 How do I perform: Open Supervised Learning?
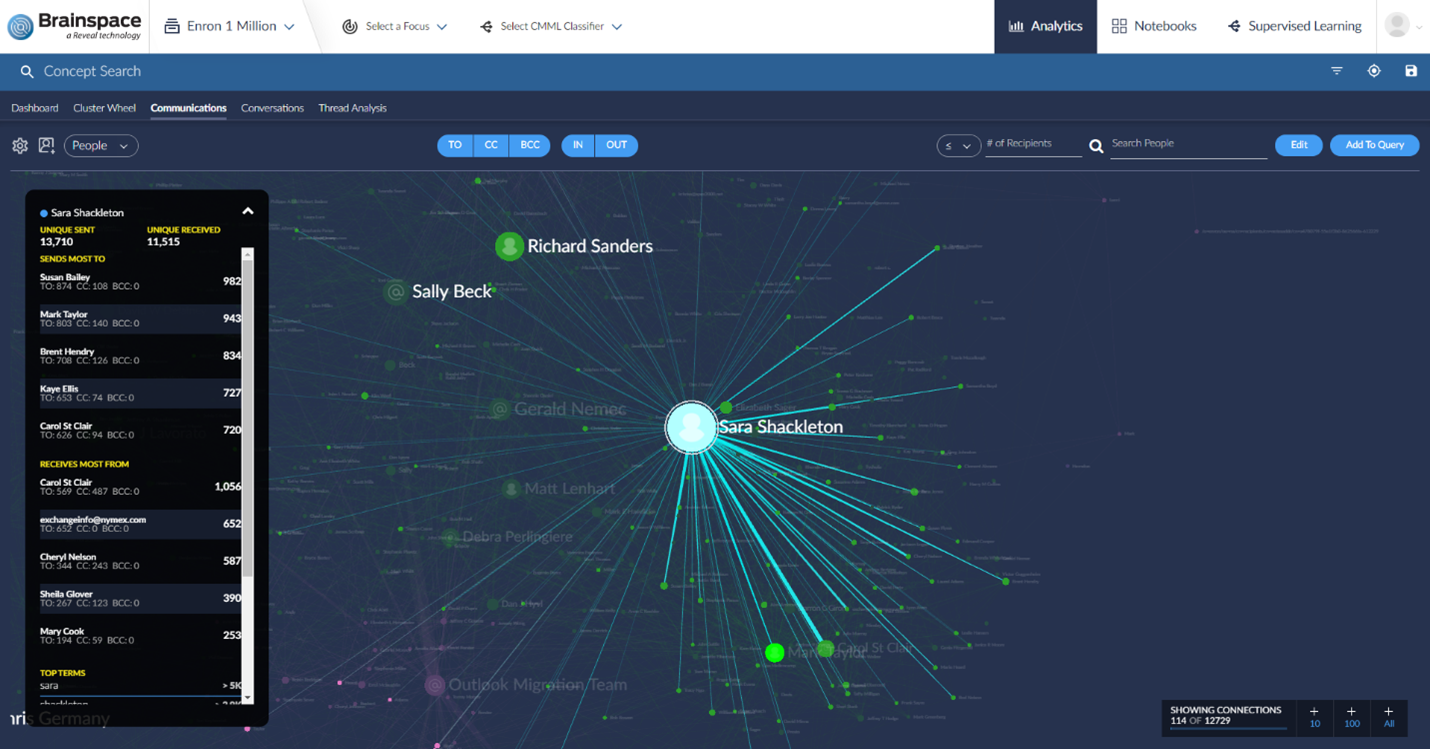1294,26
